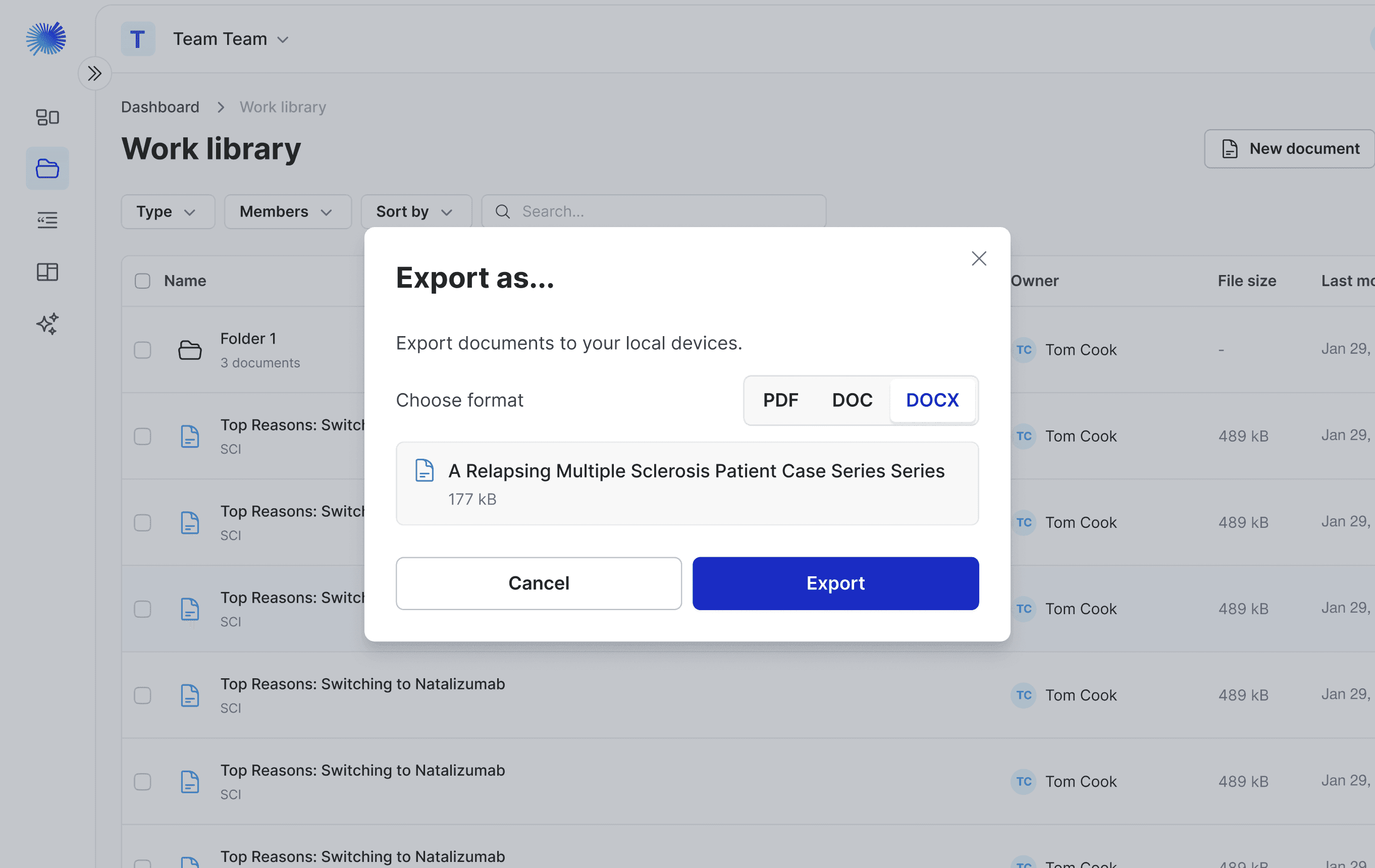This screenshot has height=868, width=1375.
Task: Open the AI sparkles sidebar icon
Action: (x=47, y=324)
